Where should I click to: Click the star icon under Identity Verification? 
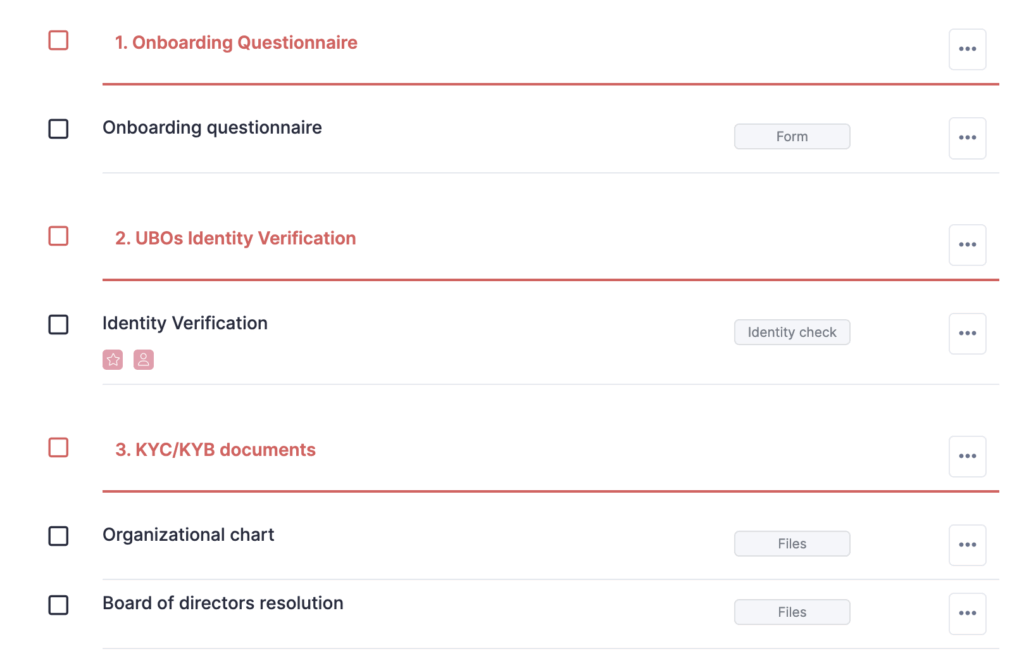click(113, 360)
